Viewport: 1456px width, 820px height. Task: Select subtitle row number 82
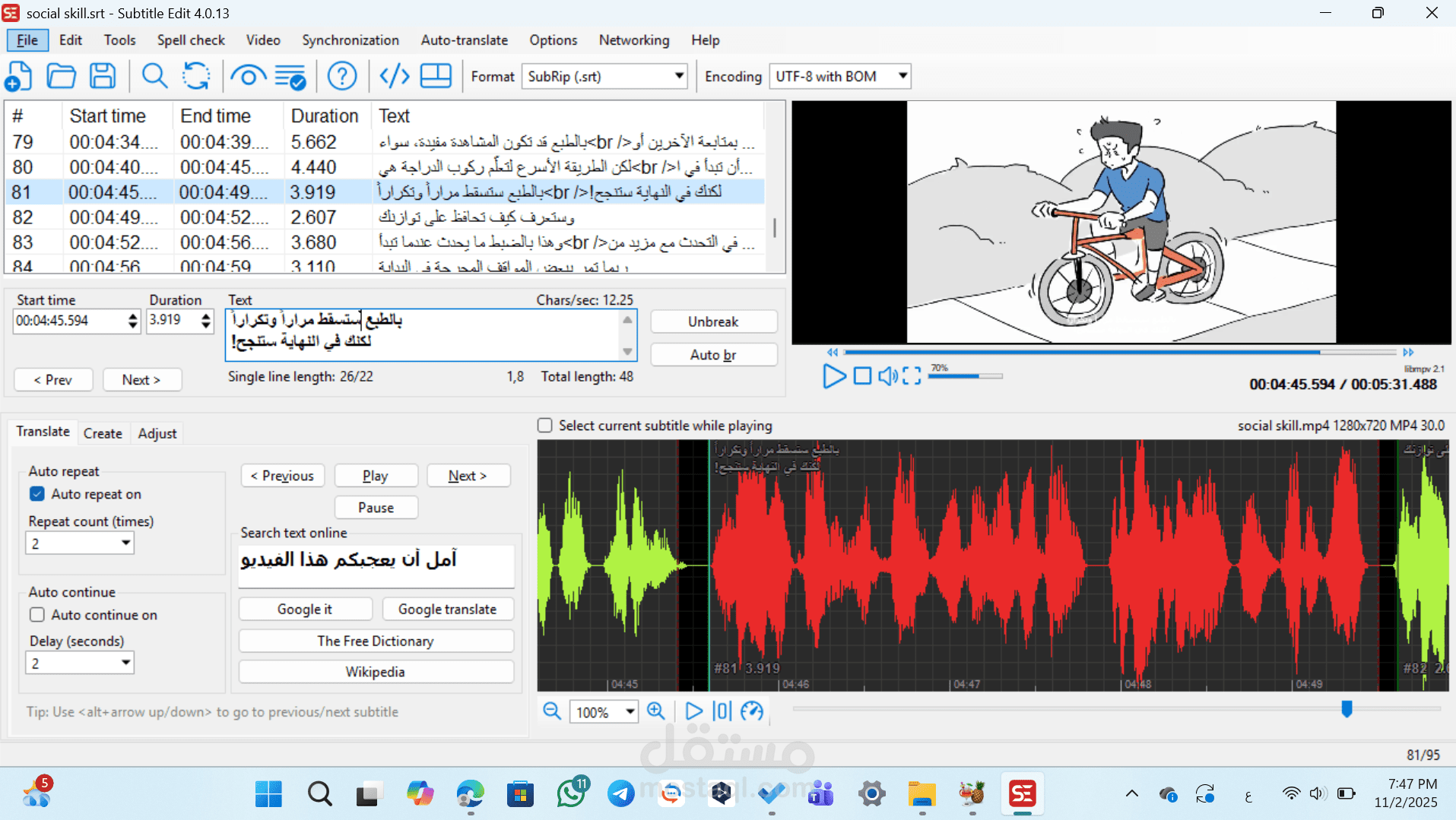[384, 217]
